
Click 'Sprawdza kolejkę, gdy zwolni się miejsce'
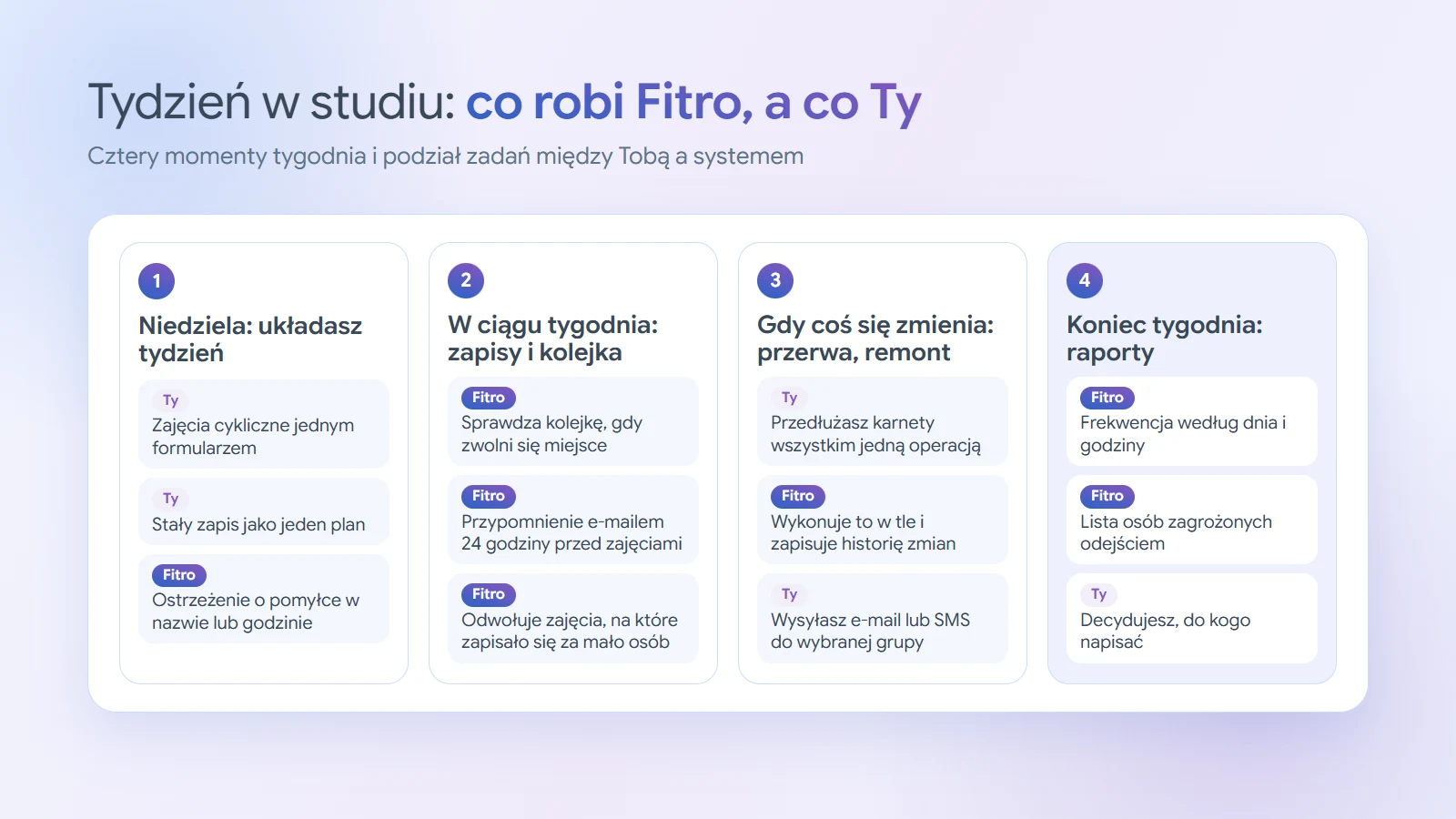point(551,434)
